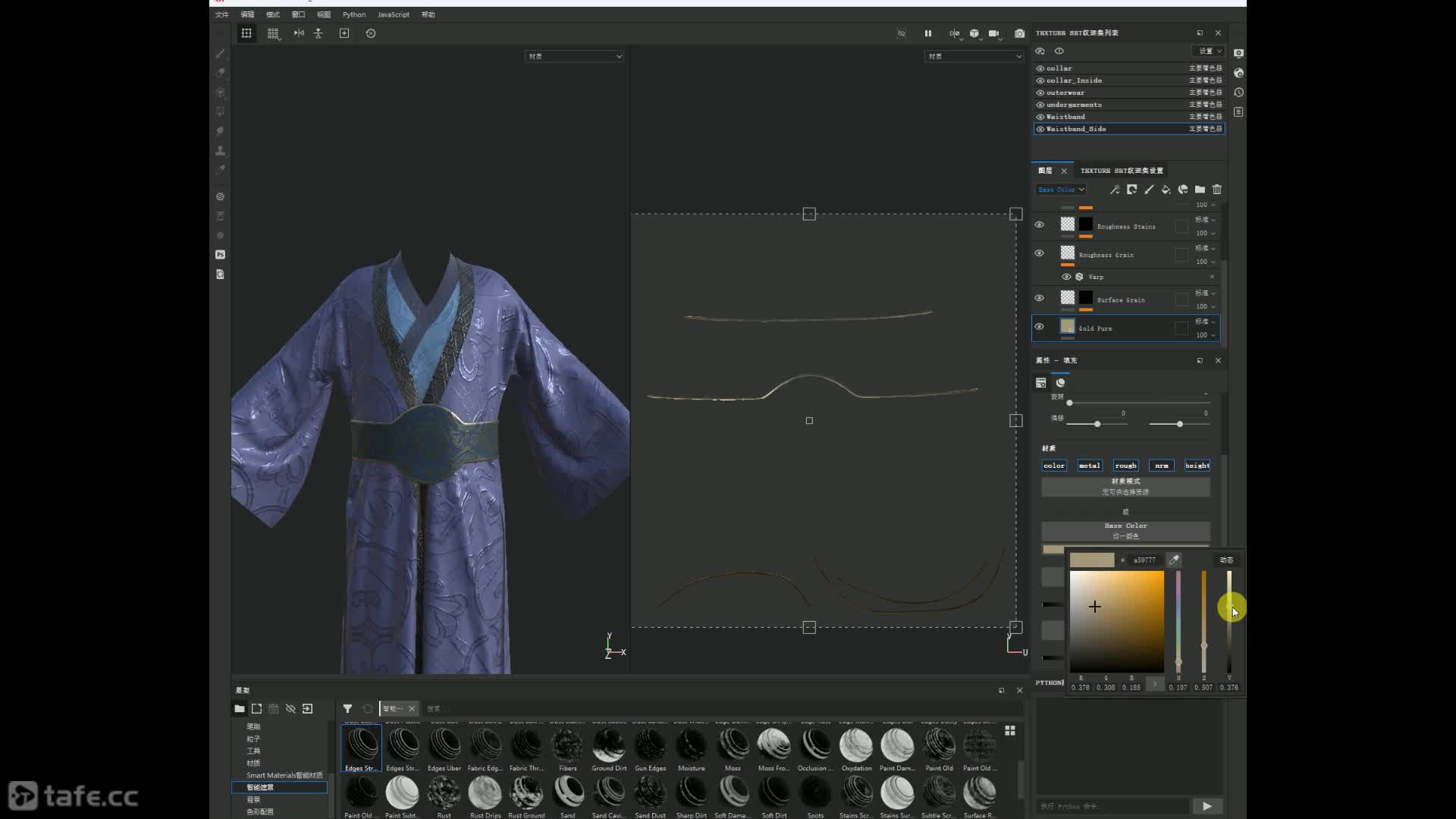The image size is (1456, 819).
Task: Click the rough tab in material section
Action: pyautogui.click(x=1125, y=465)
